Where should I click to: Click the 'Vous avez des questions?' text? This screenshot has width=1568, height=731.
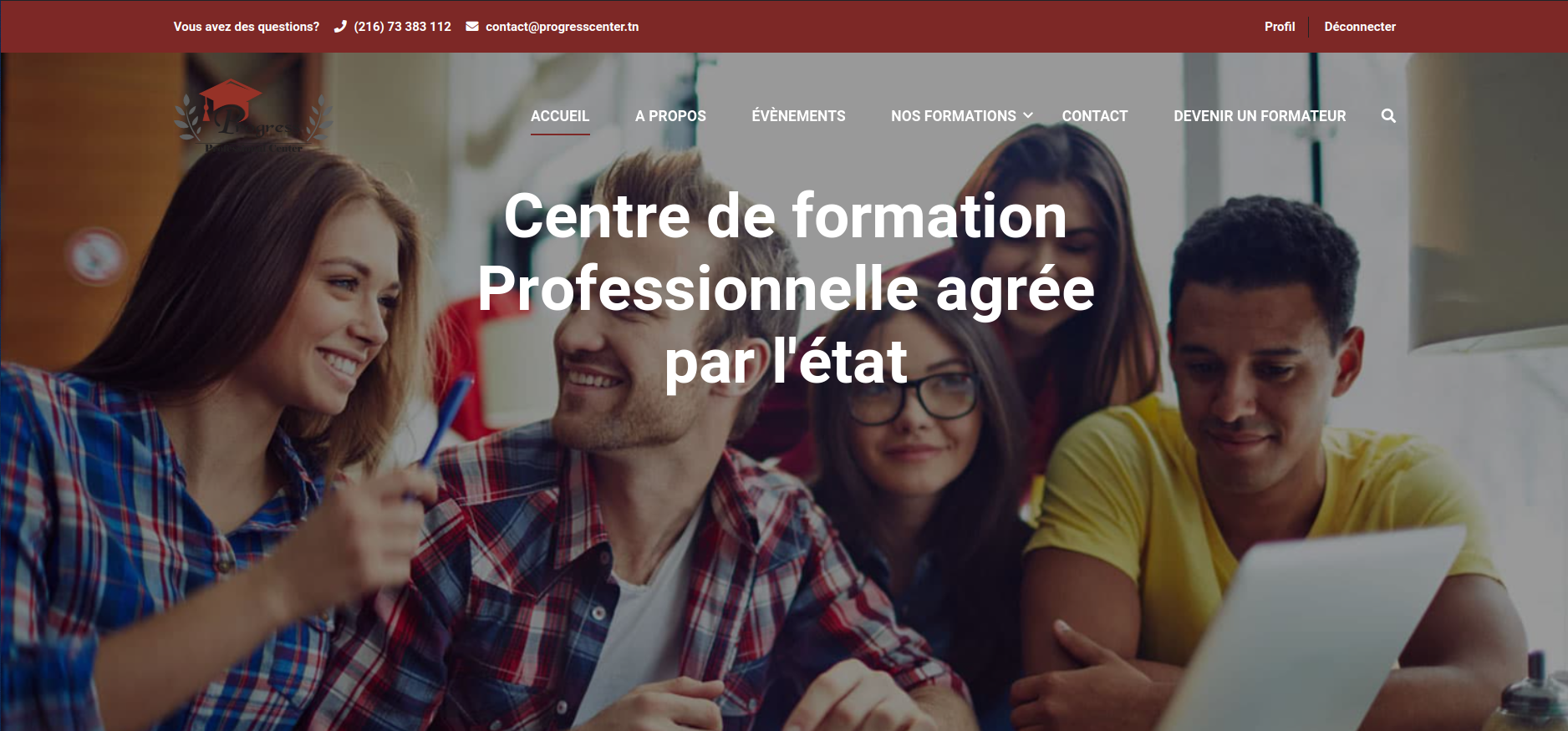click(247, 27)
